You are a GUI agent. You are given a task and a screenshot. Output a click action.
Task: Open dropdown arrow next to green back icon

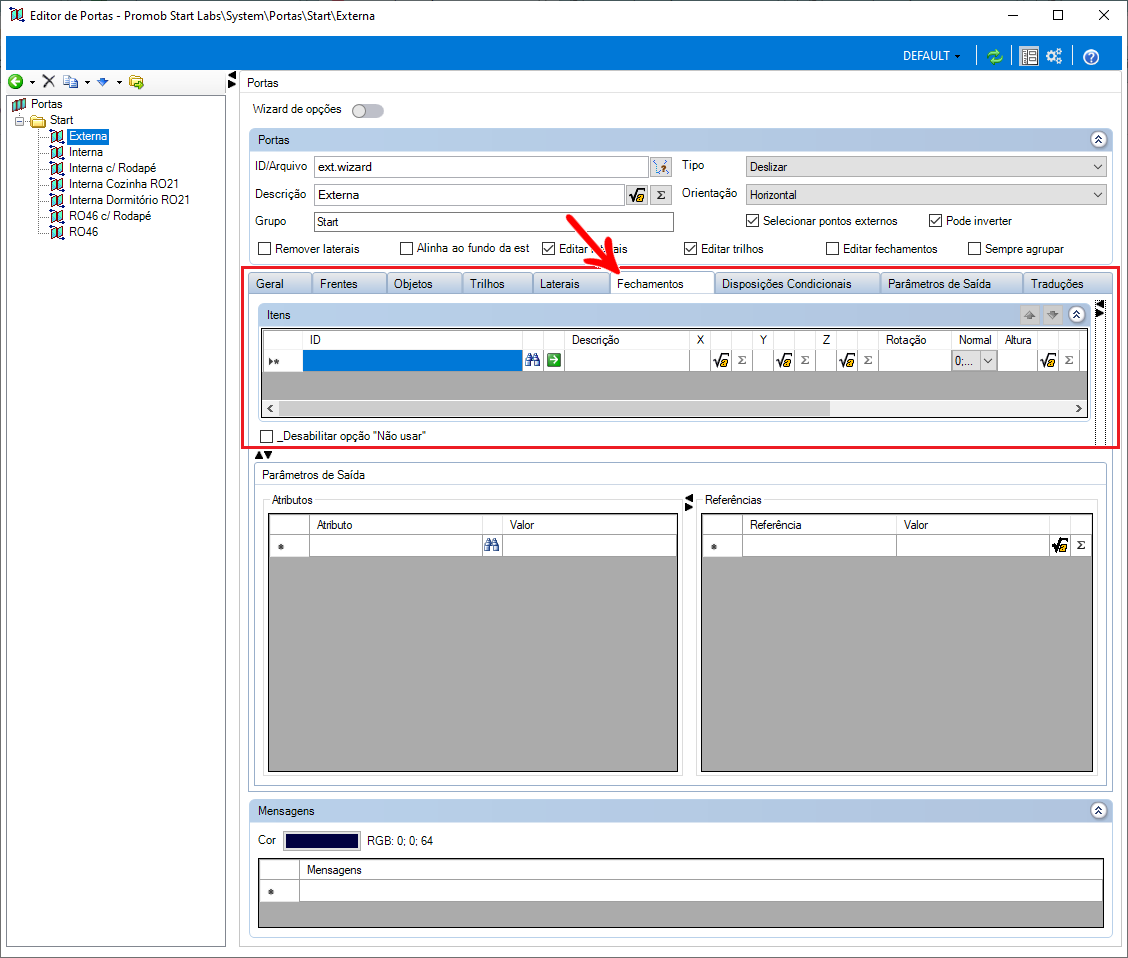[32, 83]
